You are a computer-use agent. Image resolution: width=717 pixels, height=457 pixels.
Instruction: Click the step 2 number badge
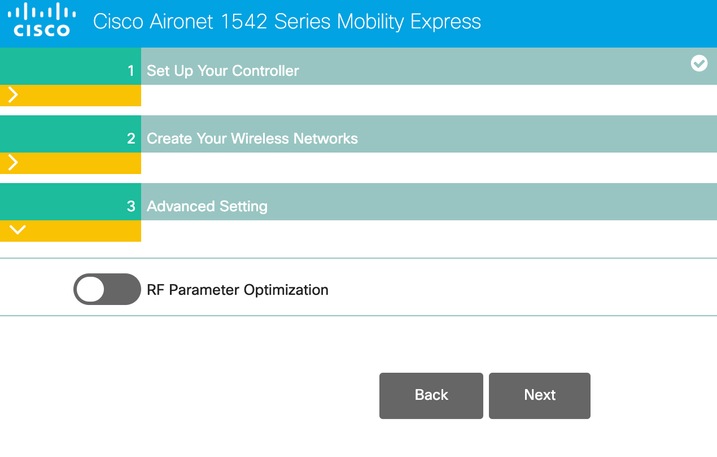click(130, 139)
